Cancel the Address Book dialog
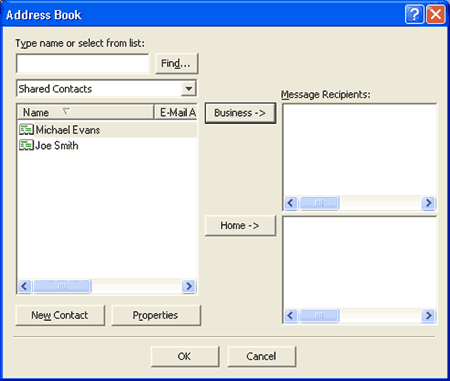 [261, 357]
